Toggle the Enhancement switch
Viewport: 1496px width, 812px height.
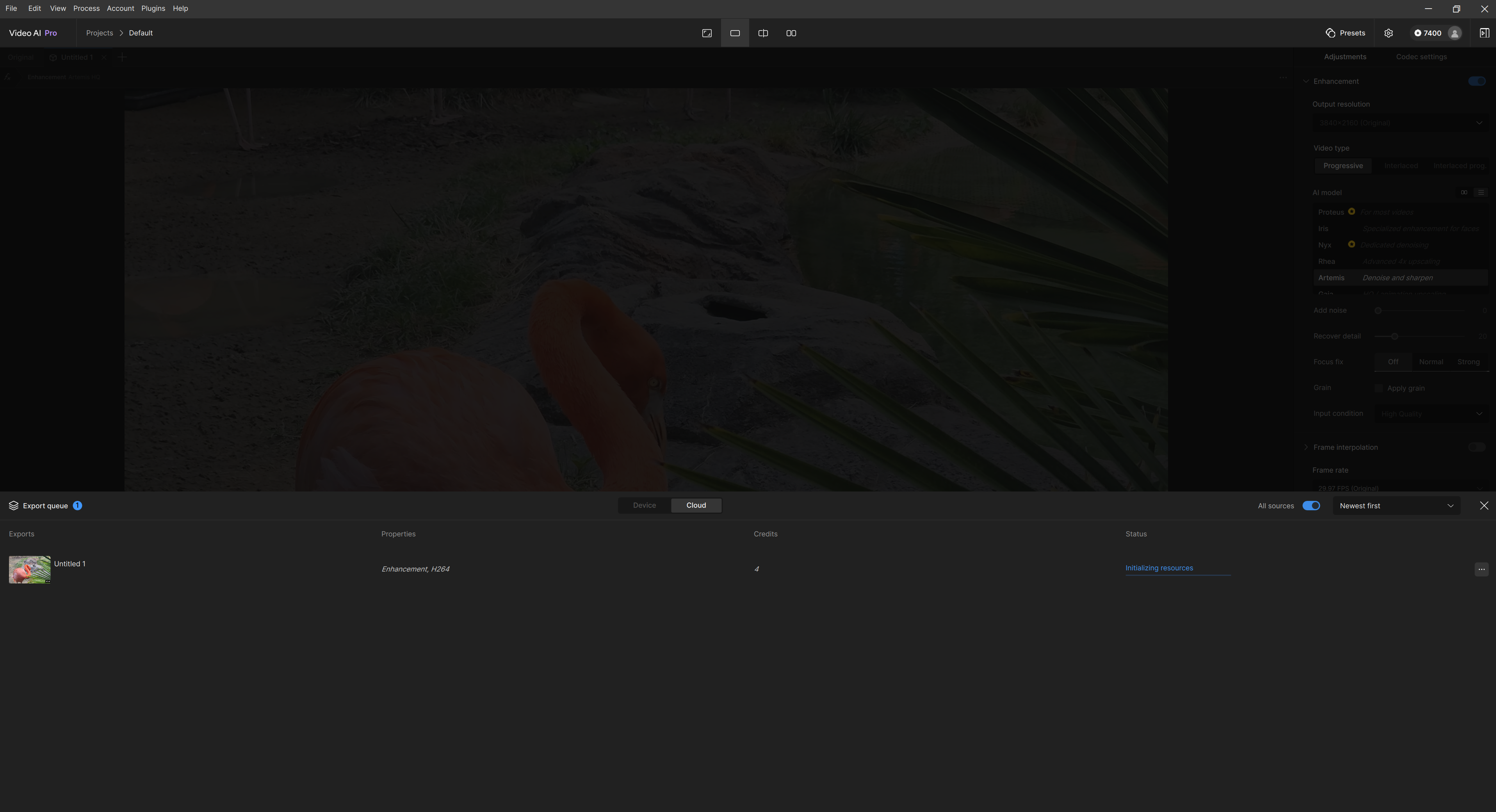1476,81
